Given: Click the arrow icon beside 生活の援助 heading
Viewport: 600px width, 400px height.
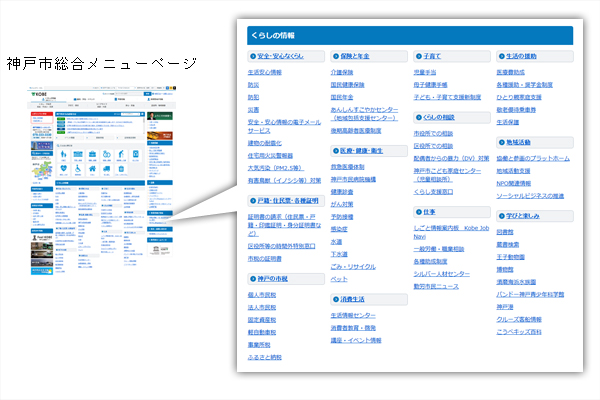Looking at the screenshot, I should [x=502, y=56].
